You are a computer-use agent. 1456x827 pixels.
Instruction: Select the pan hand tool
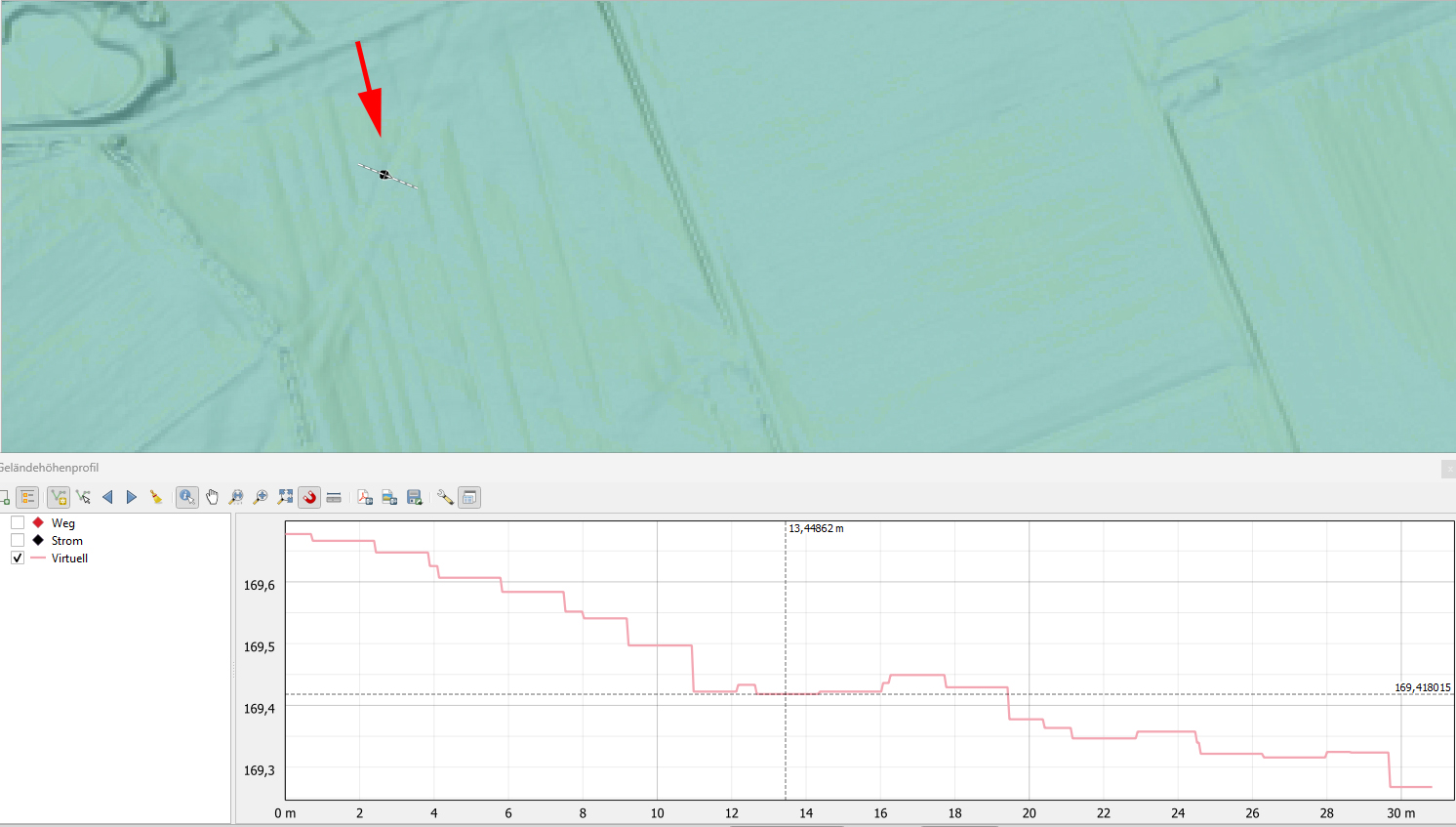pos(212,497)
